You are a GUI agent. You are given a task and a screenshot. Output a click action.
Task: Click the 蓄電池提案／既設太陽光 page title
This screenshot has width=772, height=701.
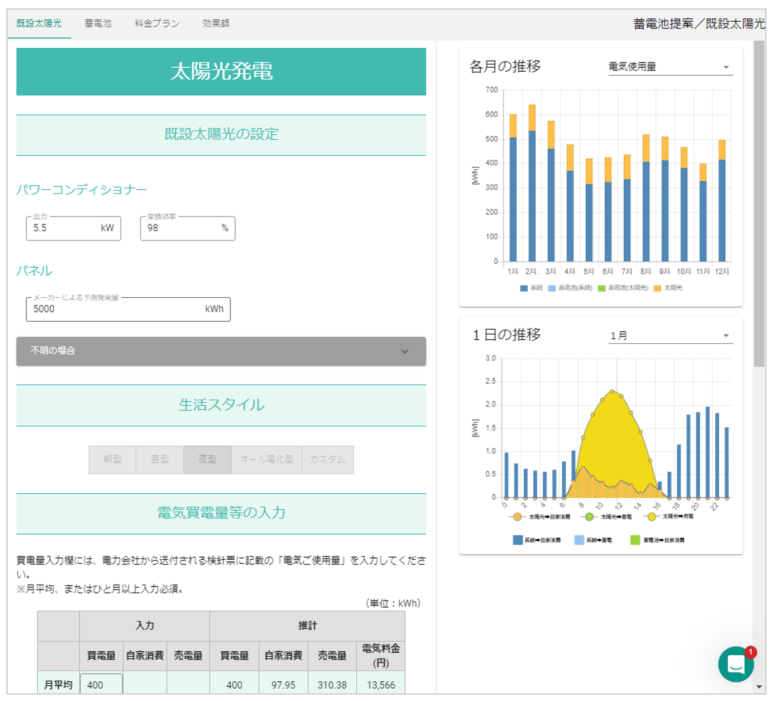(x=699, y=24)
